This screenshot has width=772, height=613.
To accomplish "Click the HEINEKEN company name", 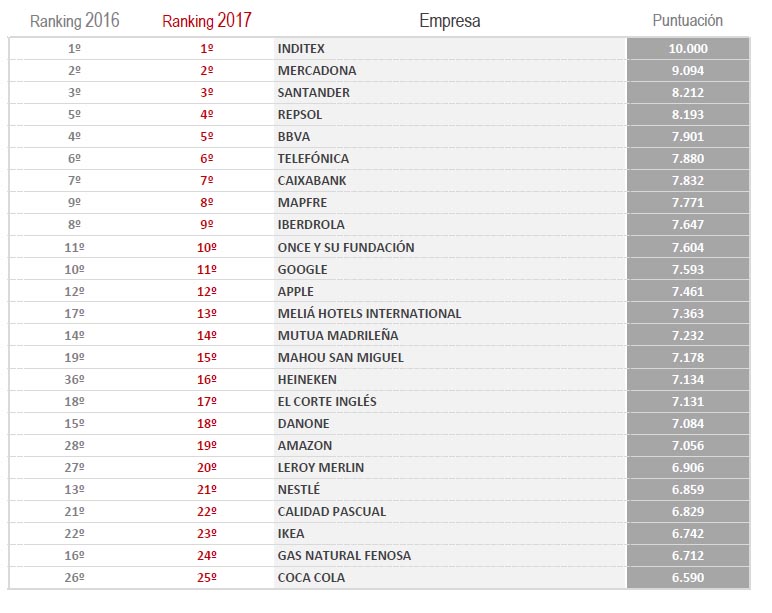I will tap(307, 379).
